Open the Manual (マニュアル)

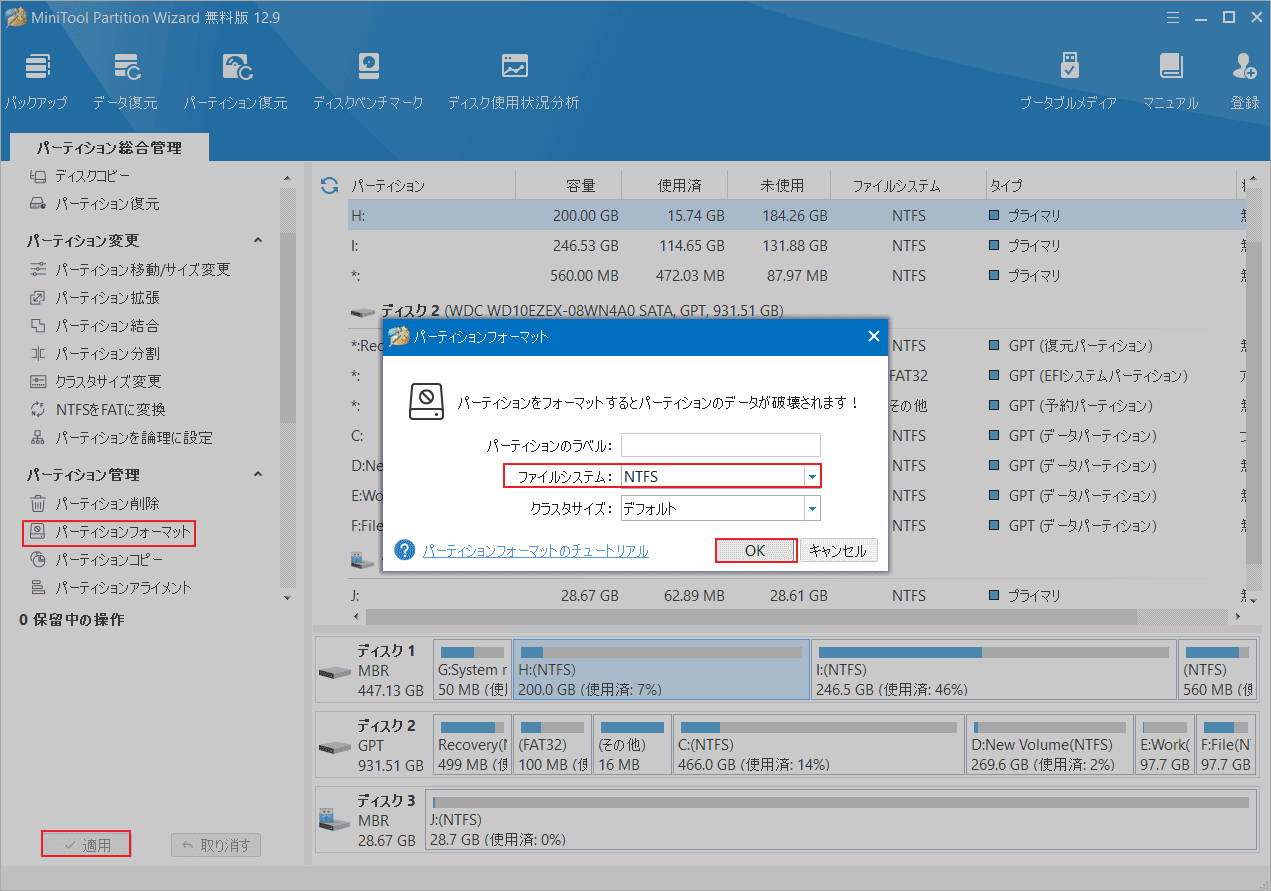[1170, 80]
